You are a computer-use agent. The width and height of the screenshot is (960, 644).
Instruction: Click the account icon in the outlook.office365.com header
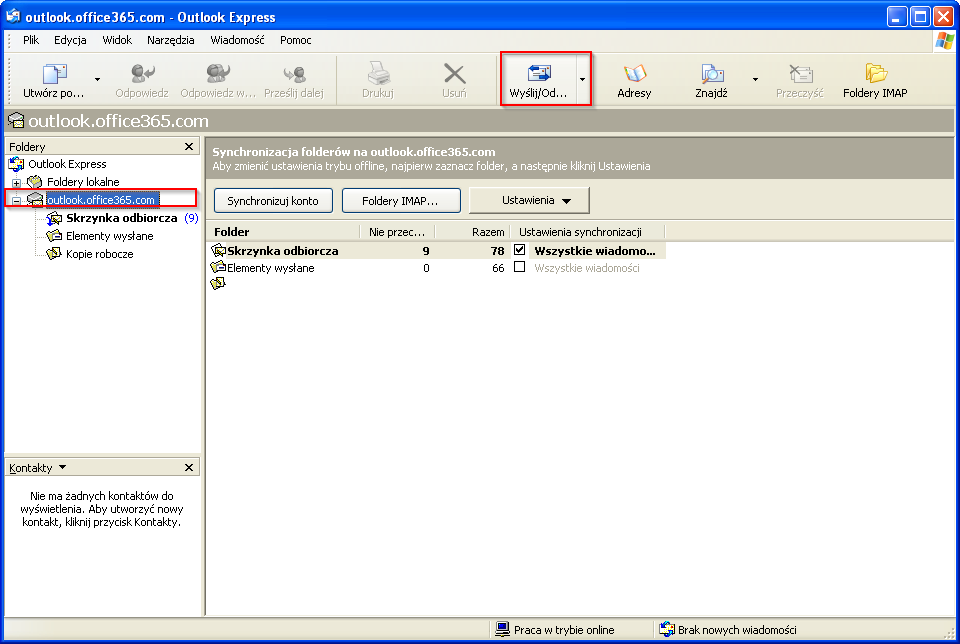tap(16, 121)
